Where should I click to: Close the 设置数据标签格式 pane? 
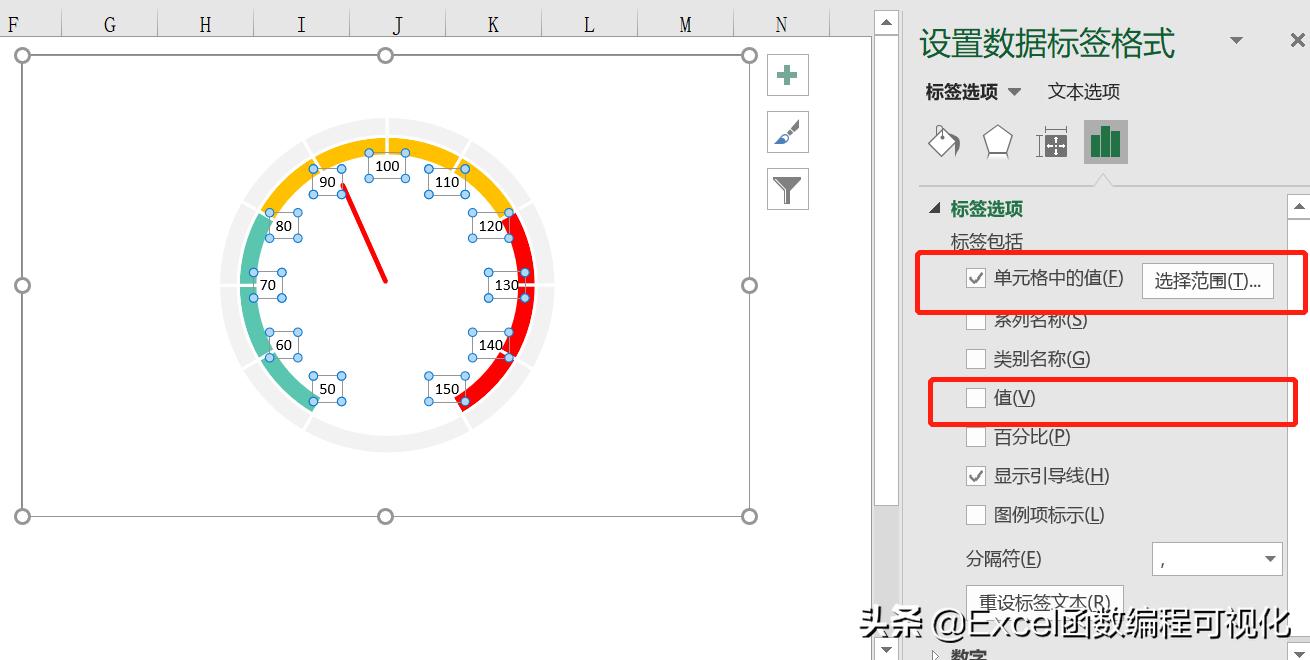pos(1297,40)
